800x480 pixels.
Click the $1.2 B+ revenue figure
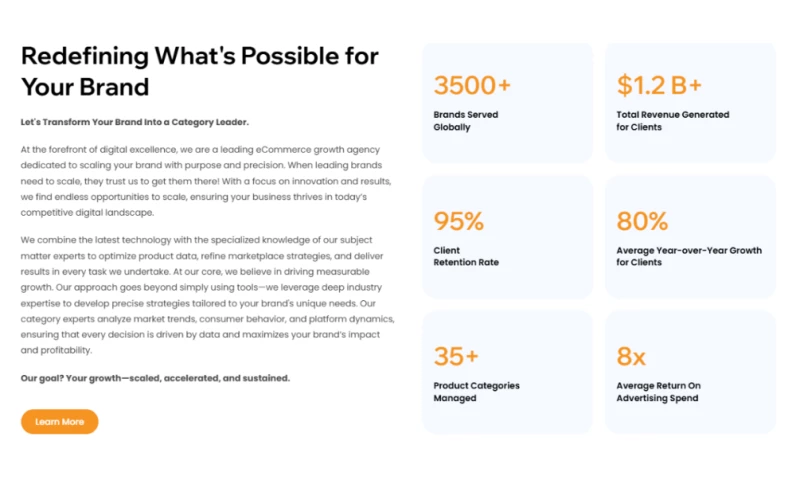click(x=659, y=85)
